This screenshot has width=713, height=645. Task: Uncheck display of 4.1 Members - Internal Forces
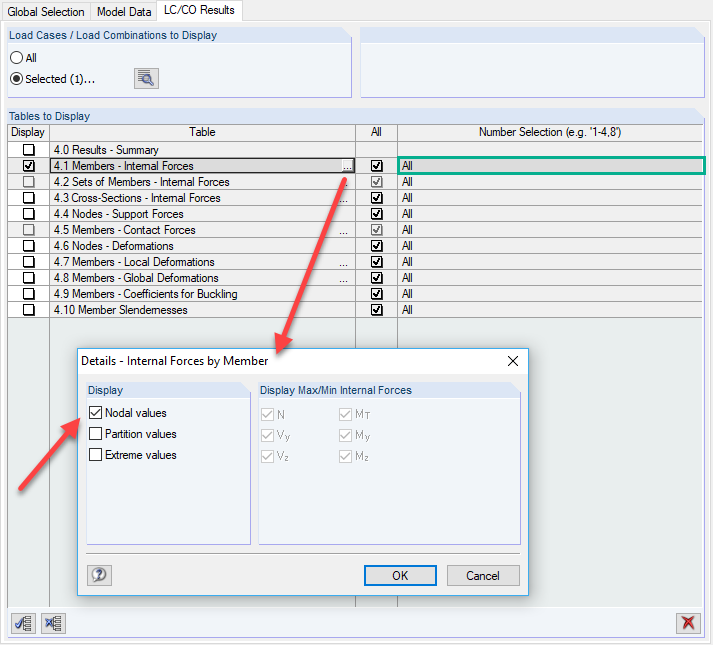tap(29, 166)
